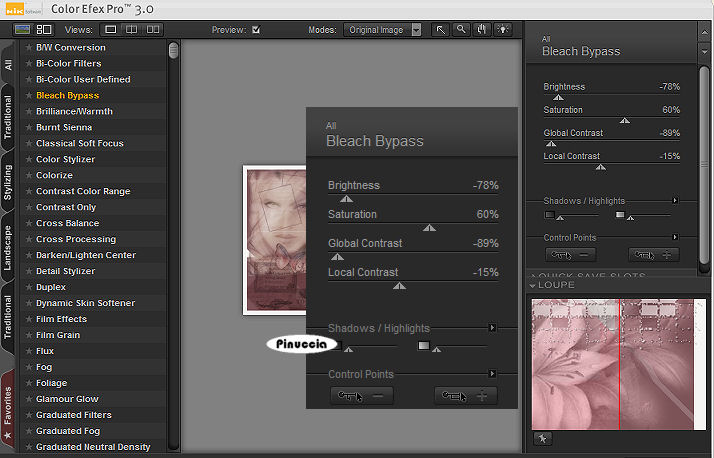Viewport: 714px width, 458px height.
Task: Select the arrow selection tool in toolbar
Action: (x=441, y=30)
